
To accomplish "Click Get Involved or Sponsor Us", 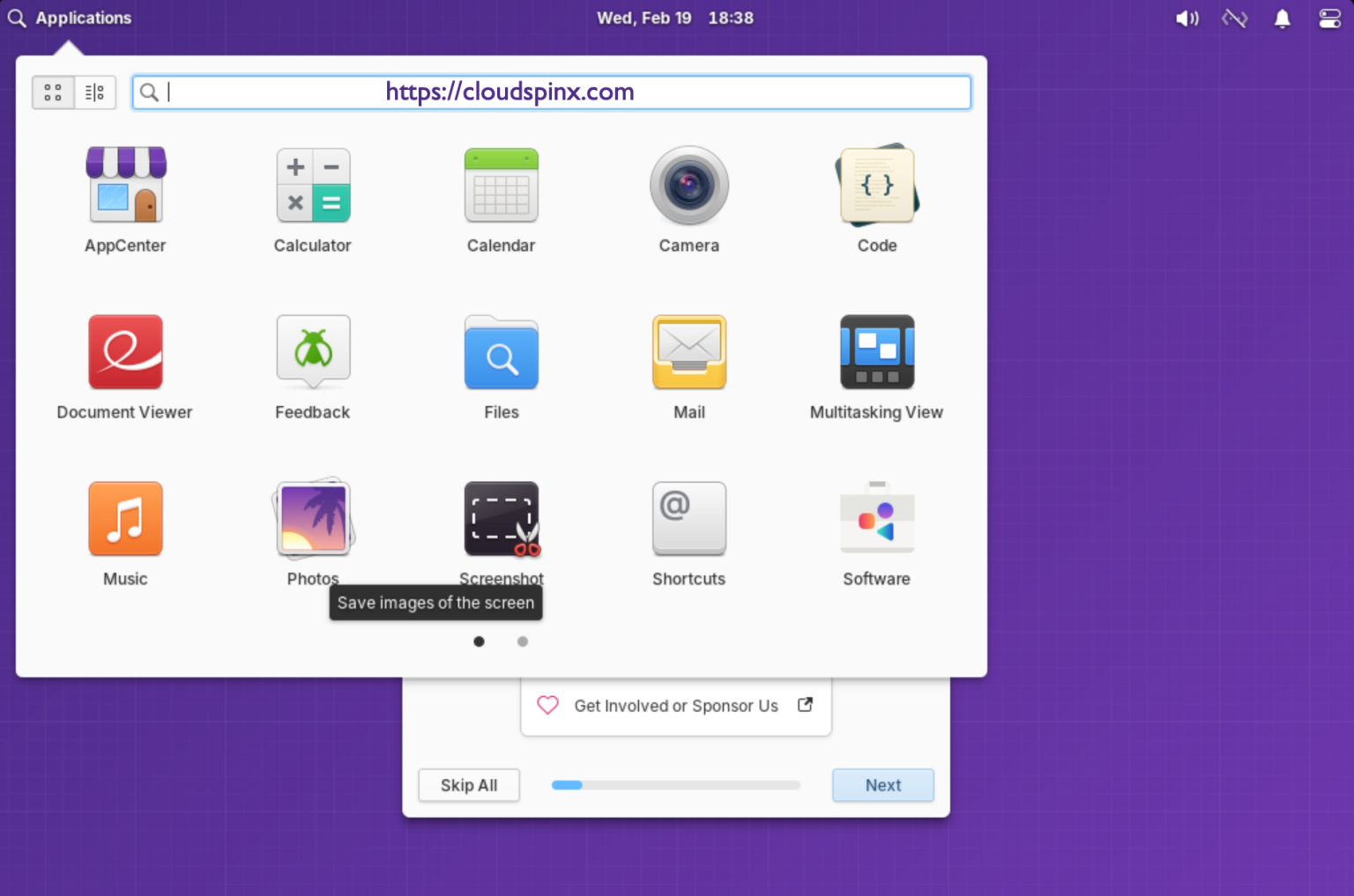I will 676,706.
